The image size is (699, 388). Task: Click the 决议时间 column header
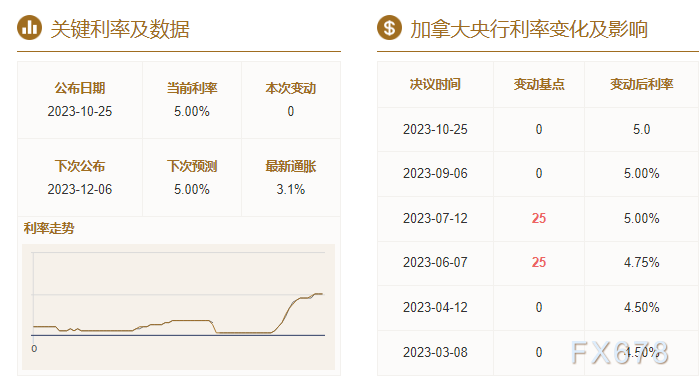(435, 84)
